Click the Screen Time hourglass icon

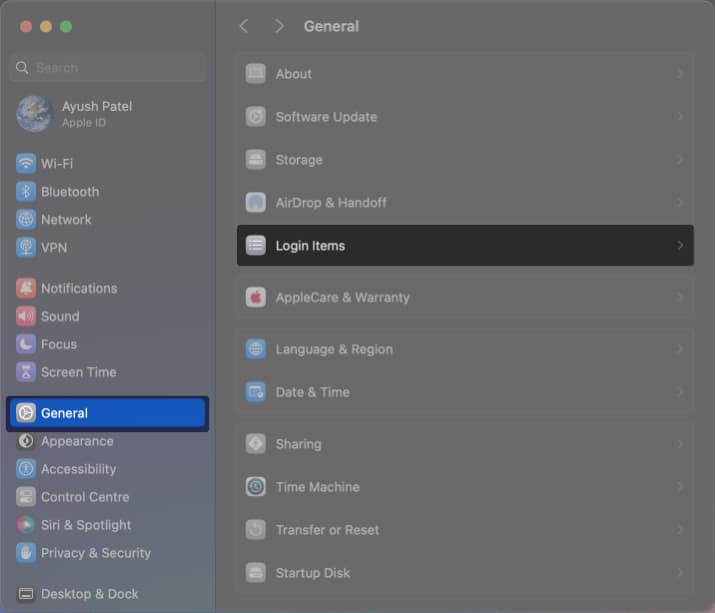pyautogui.click(x=26, y=372)
